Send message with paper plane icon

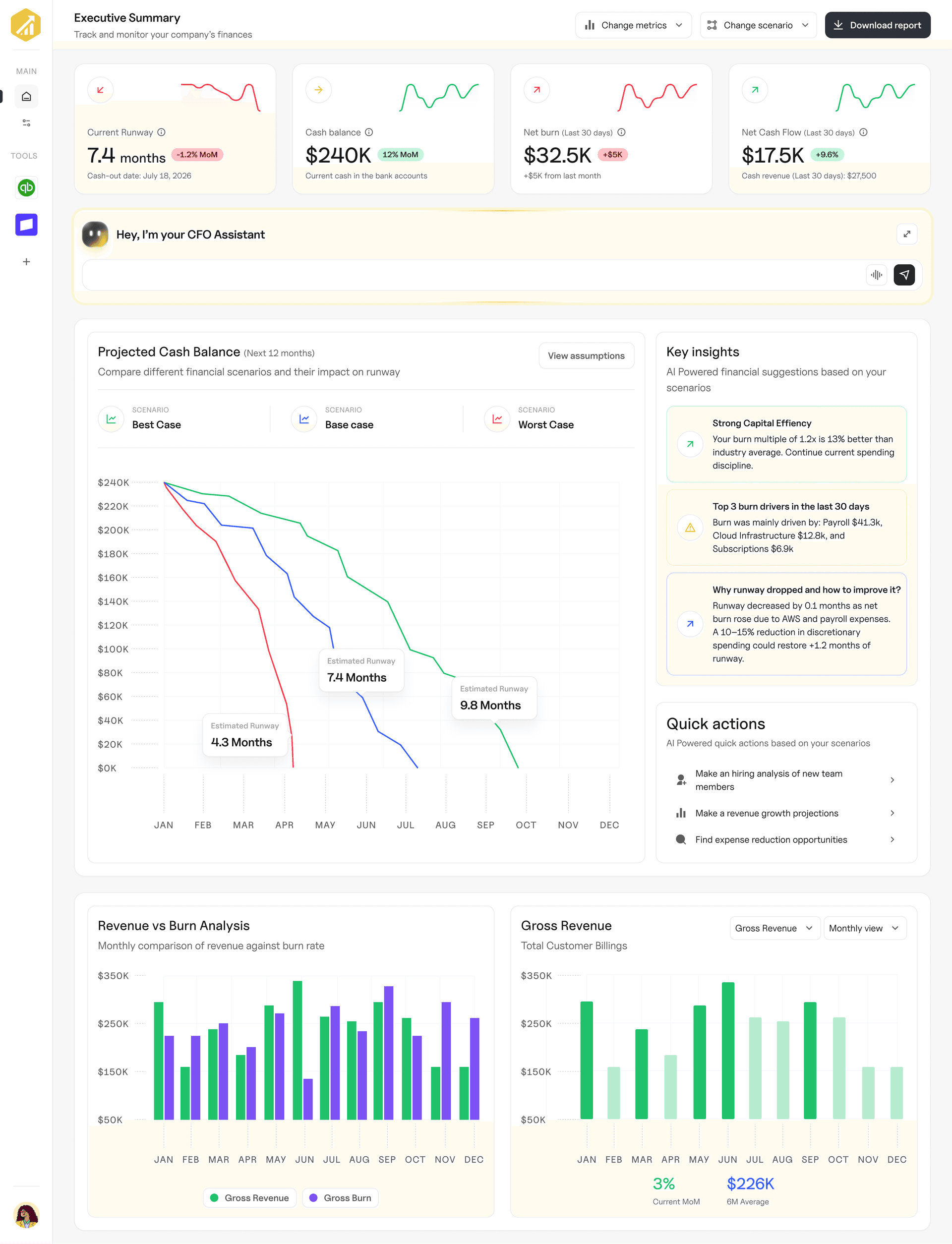[904, 275]
